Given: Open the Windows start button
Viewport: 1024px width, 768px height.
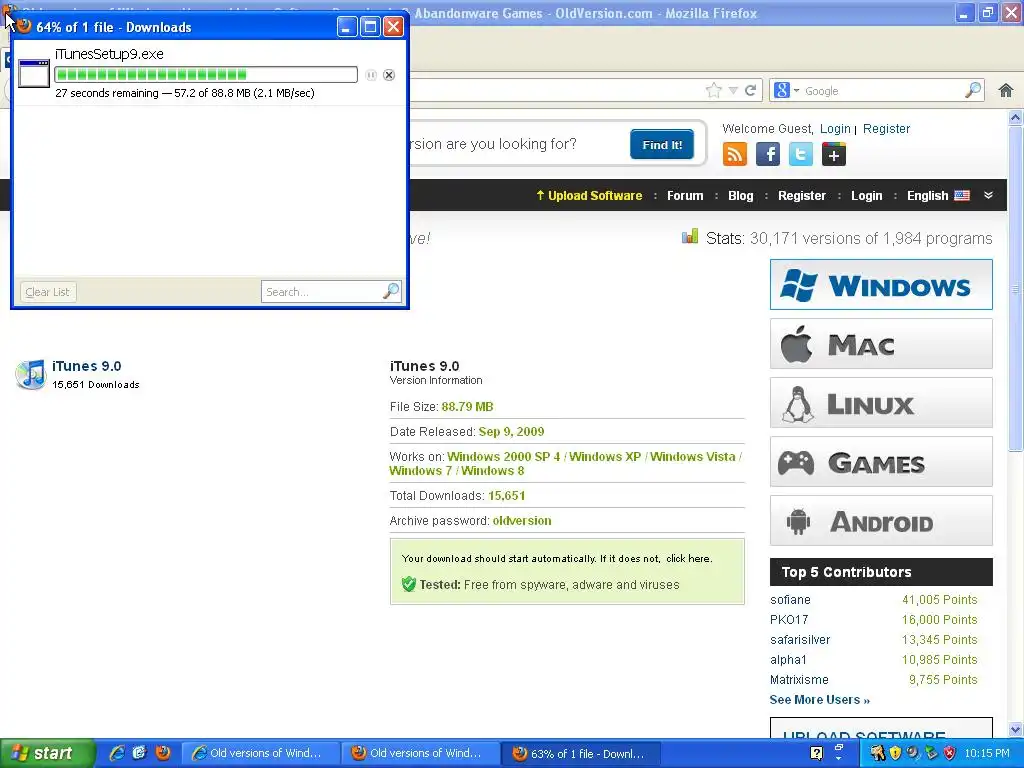Looking at the screenshot, I should coord(47,753).
